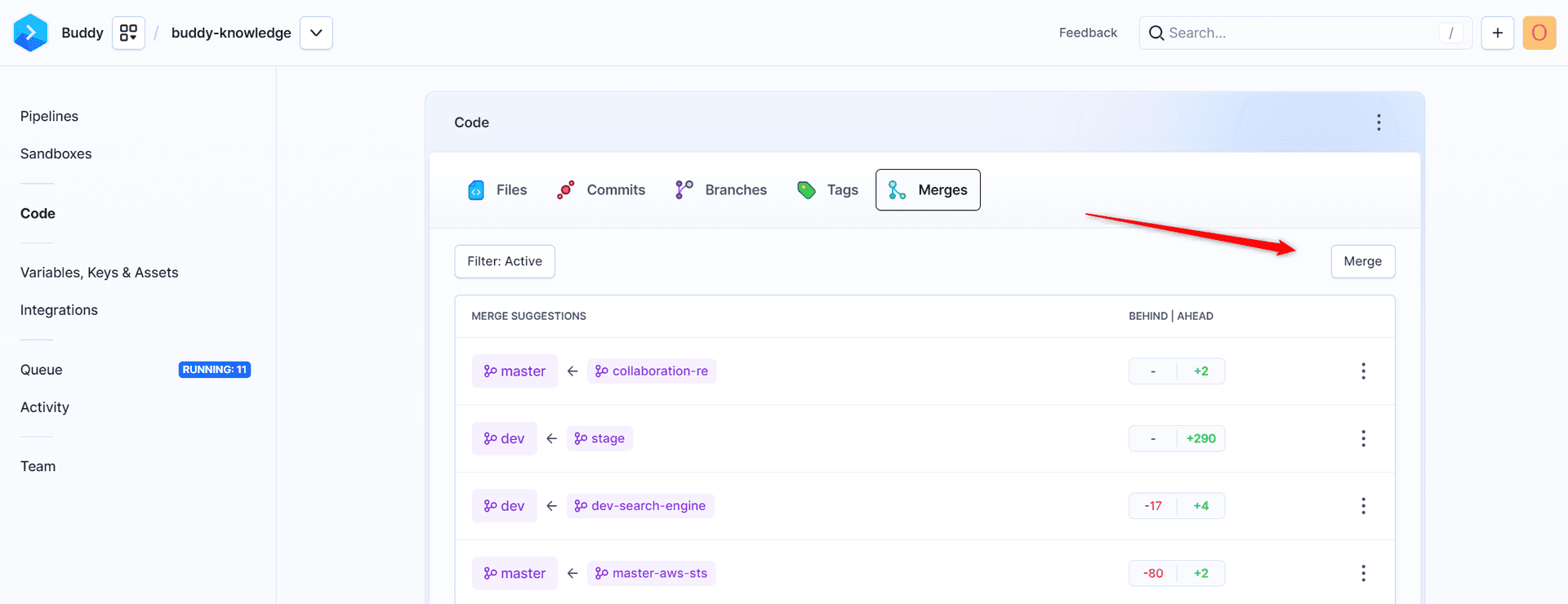Switch to the Commits tab
The width and height of the screenshot is (1568, 604).
[x=601, y=190]
